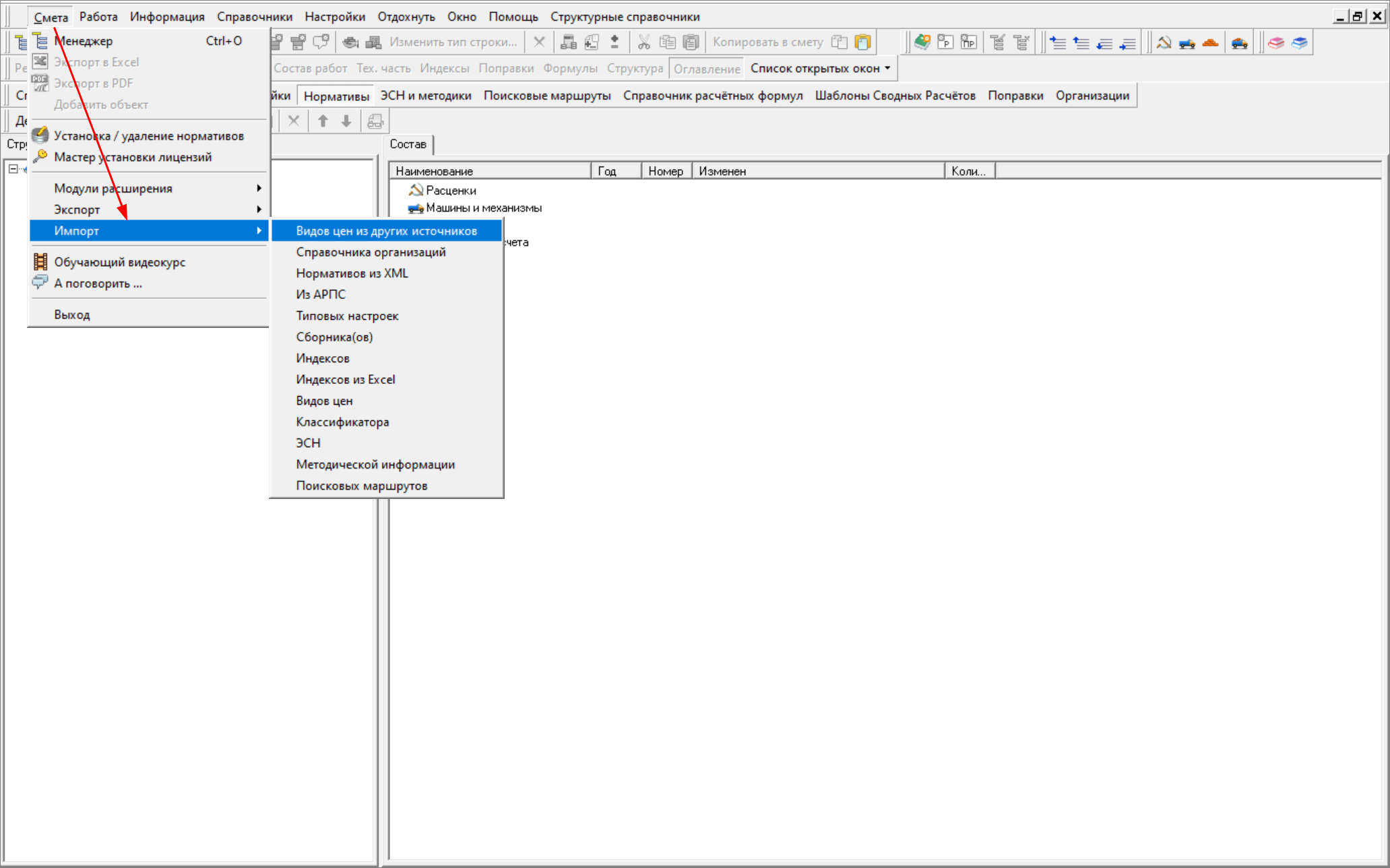
Task: Choose Поисковых маршрутов in the import submenu
Action: [x=387, y=486]
